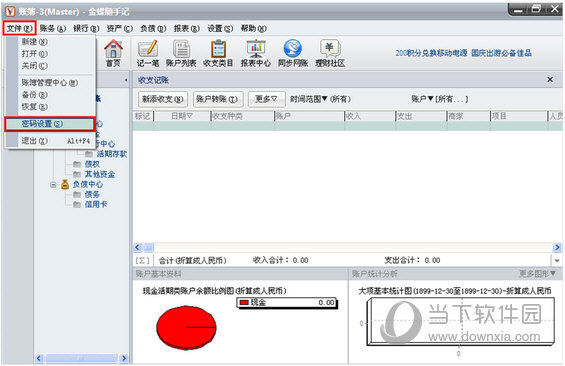This screenshot has height=366, width=565.
Task: Collapse the left panel arrow
Action: coord(126,80)
